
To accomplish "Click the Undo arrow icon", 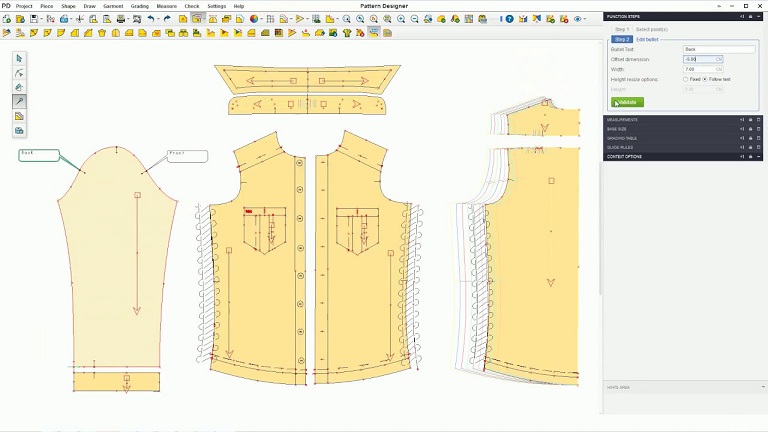I will pyautogui.click(x=151, y=19).
